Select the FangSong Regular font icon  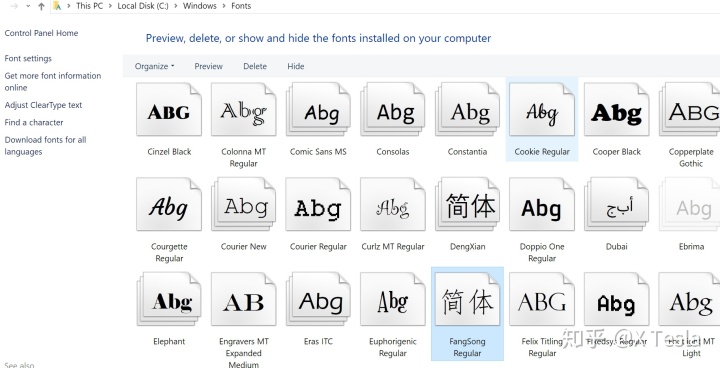(467, 299)
